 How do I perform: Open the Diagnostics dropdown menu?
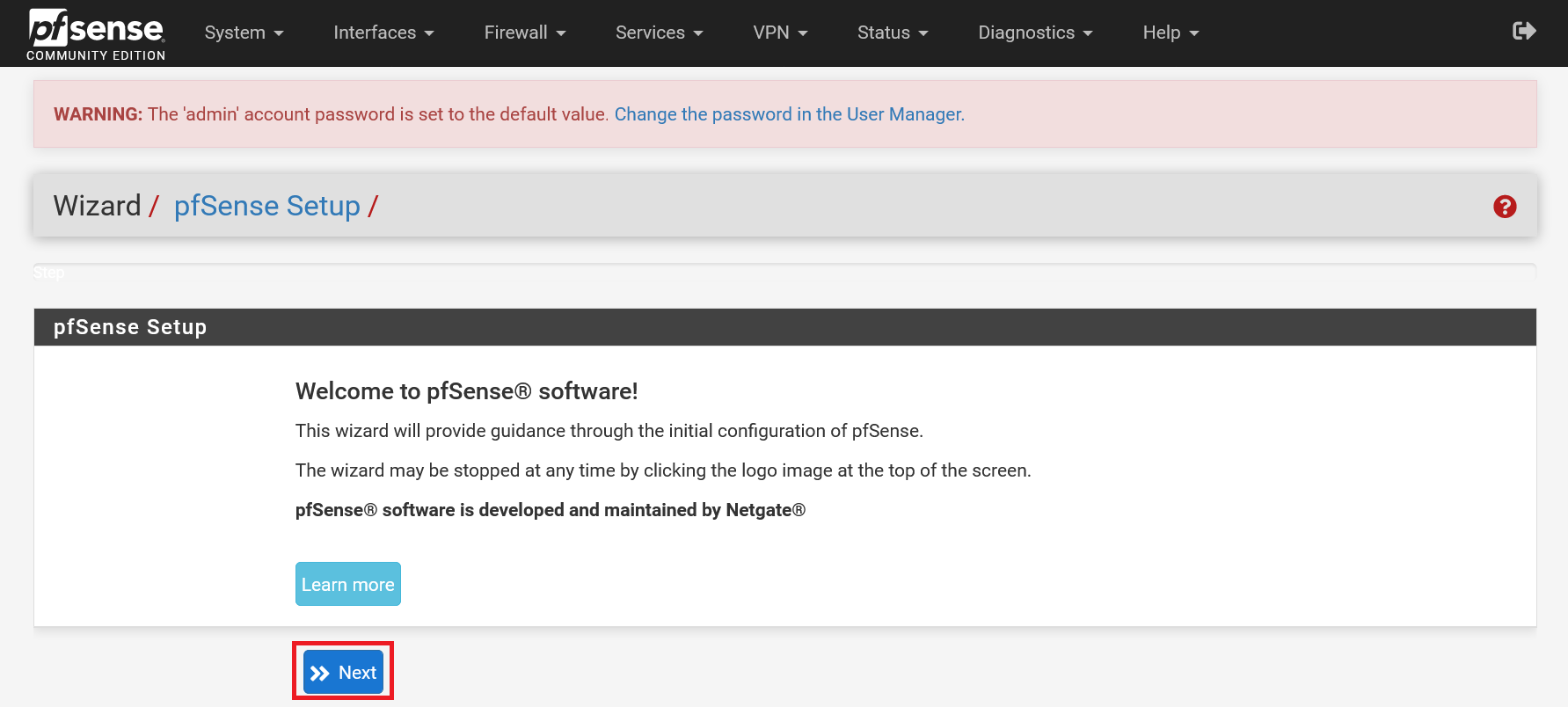pyautogui.click(x=1035, y=33)
